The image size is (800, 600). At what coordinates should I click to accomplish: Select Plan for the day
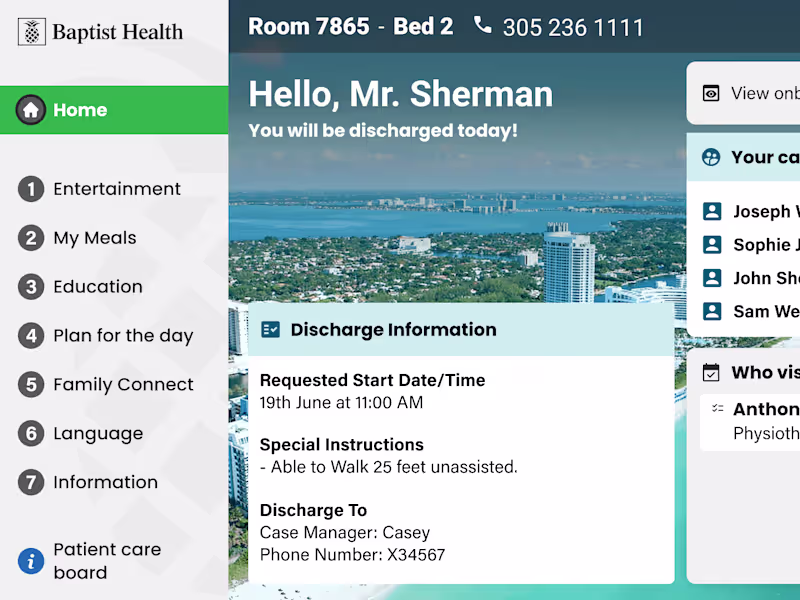[122, 336]
